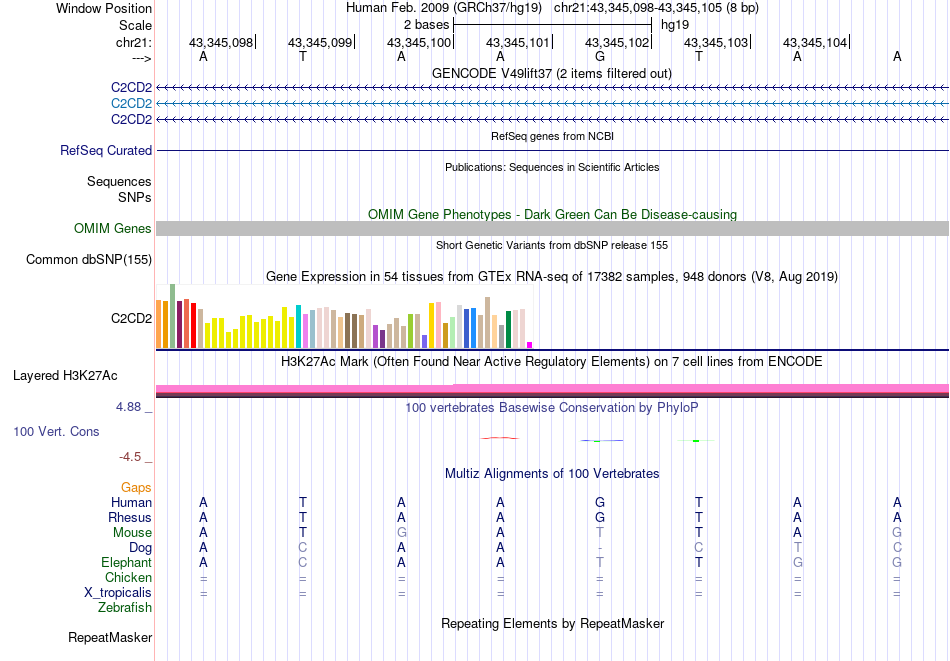Click the Chicken alignment row label

[128, 577]
